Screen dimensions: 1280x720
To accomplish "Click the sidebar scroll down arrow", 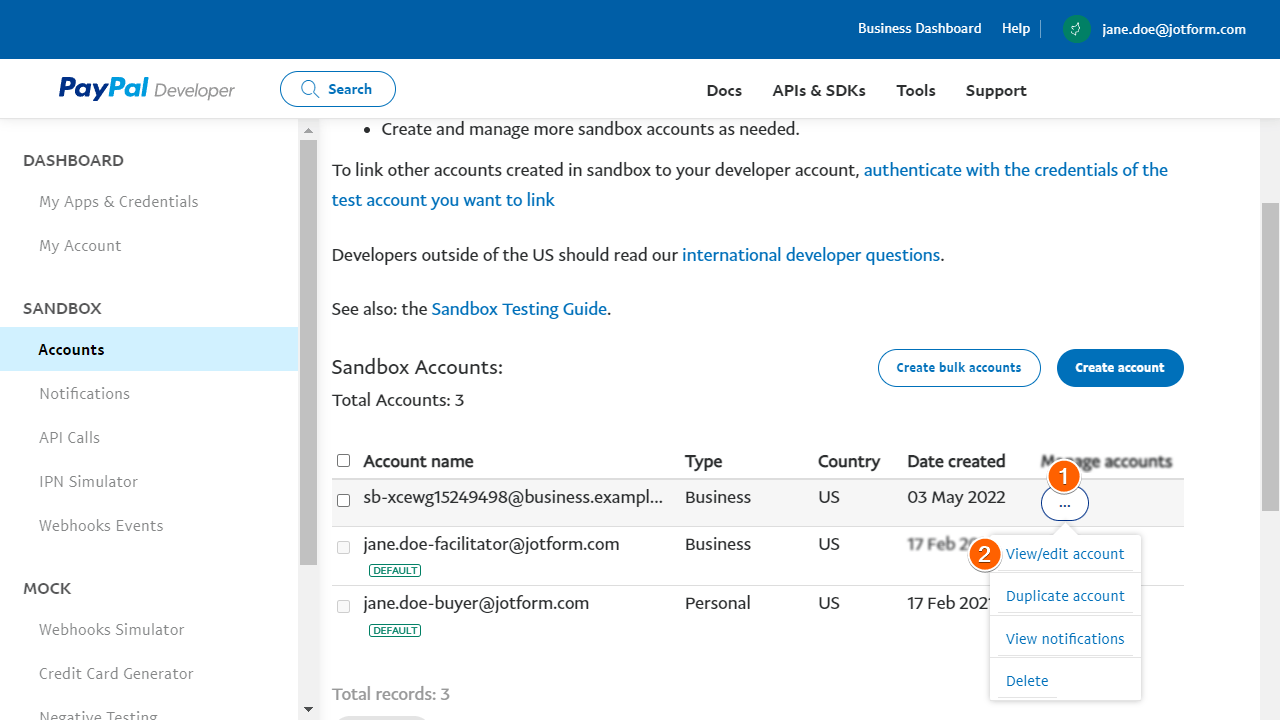I will 308,709.
